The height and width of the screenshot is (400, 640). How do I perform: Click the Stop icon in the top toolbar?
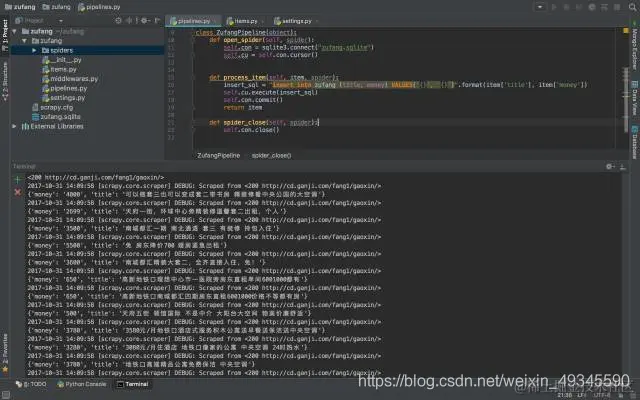(x=617, y=7)
